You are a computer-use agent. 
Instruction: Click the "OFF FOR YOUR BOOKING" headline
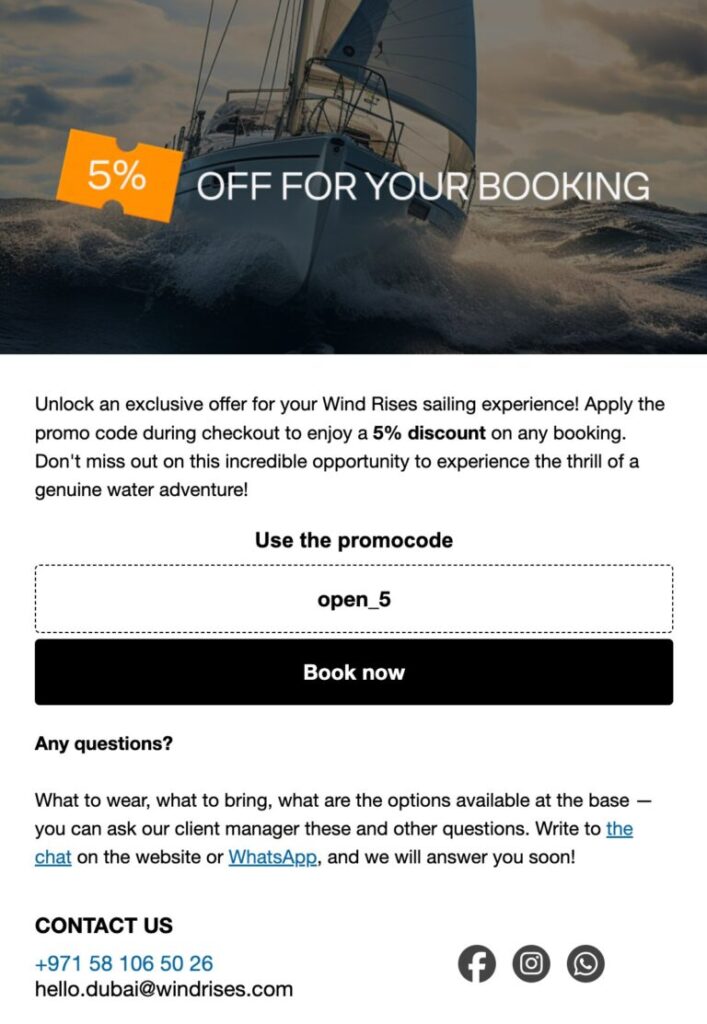(423, 187)
